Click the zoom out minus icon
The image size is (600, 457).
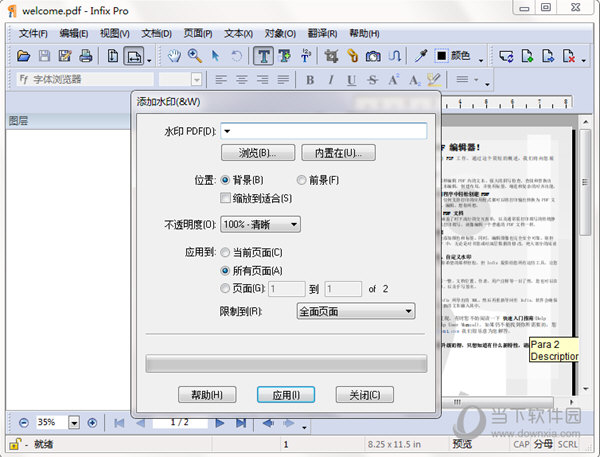click(x=24, y=423)
